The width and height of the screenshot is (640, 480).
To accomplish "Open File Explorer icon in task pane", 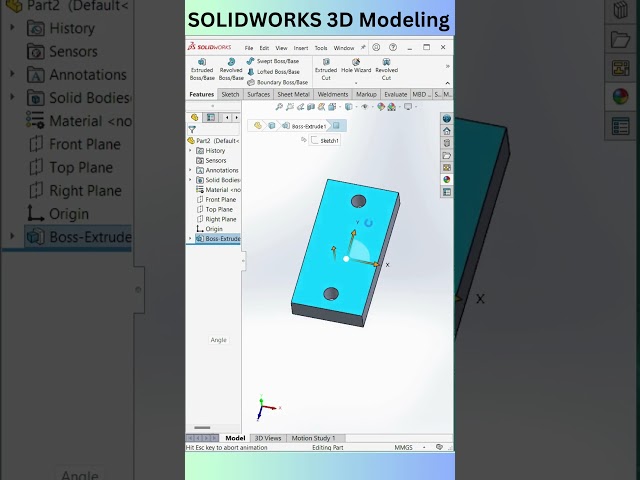I will (x=447, y=156).
